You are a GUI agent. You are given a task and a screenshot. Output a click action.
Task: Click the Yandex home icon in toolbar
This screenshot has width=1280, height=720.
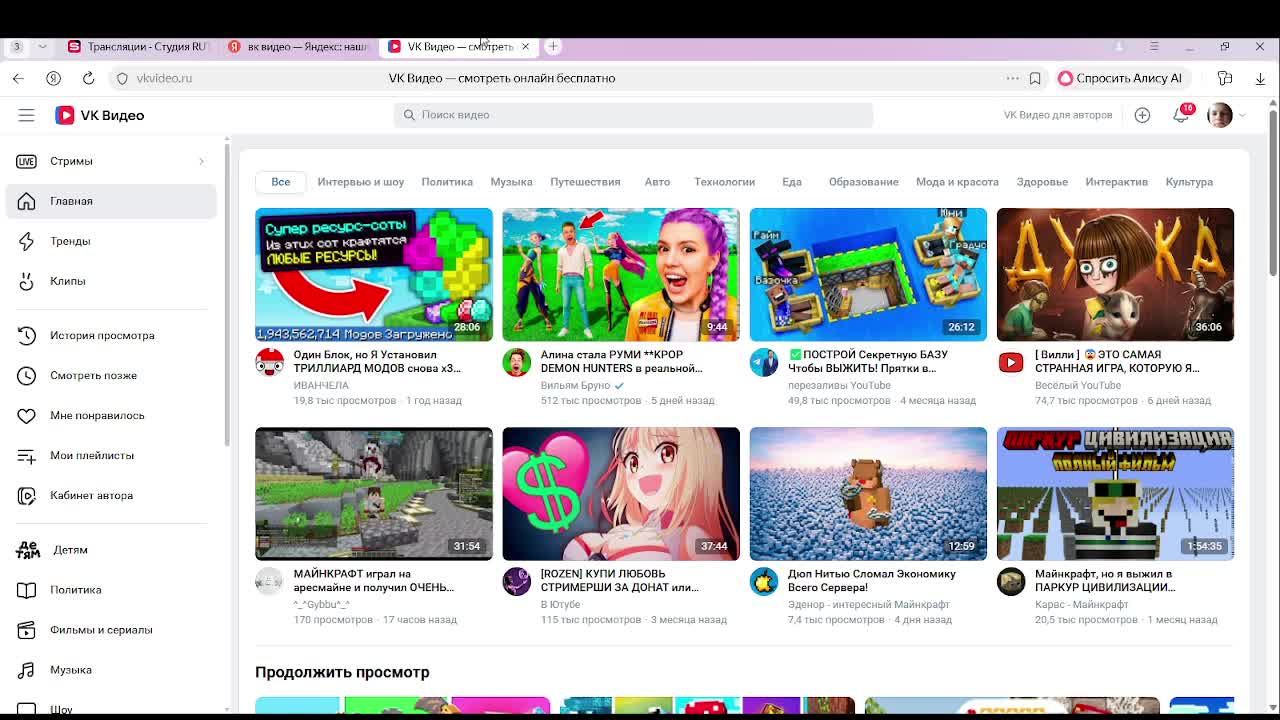pos(53,78)
